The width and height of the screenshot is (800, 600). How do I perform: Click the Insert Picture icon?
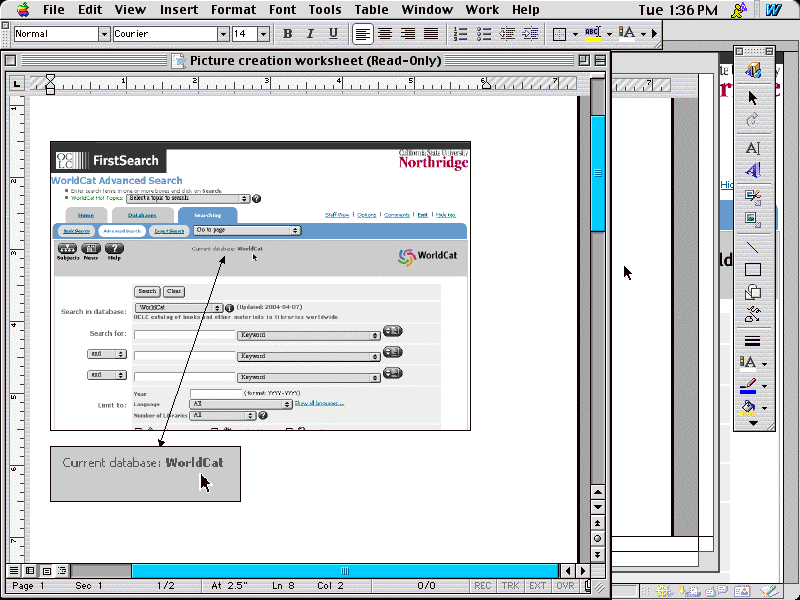click(753, 219)
